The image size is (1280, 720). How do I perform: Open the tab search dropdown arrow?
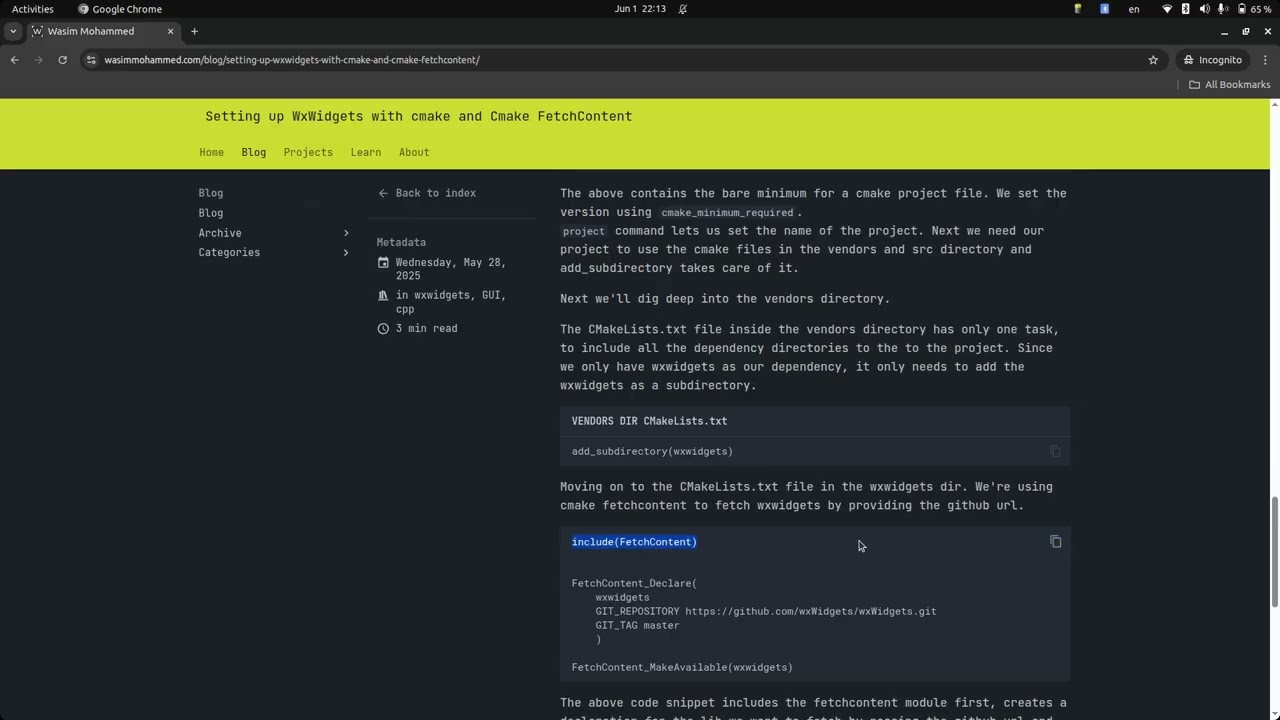[x=13, y=31]
